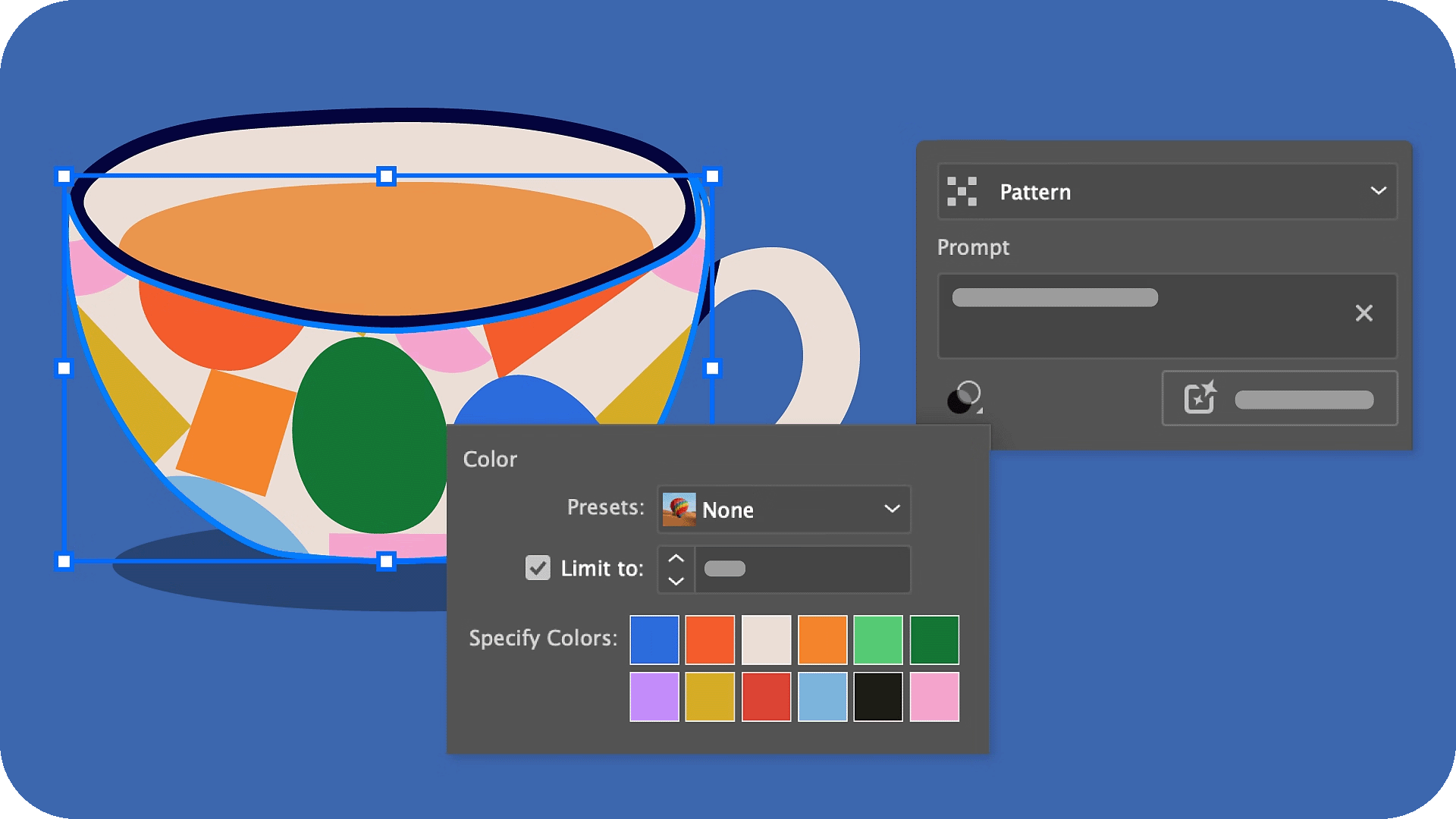1456x819 pixels.
Task: Select the pink swatch in the second row
Action: (934, 696)
